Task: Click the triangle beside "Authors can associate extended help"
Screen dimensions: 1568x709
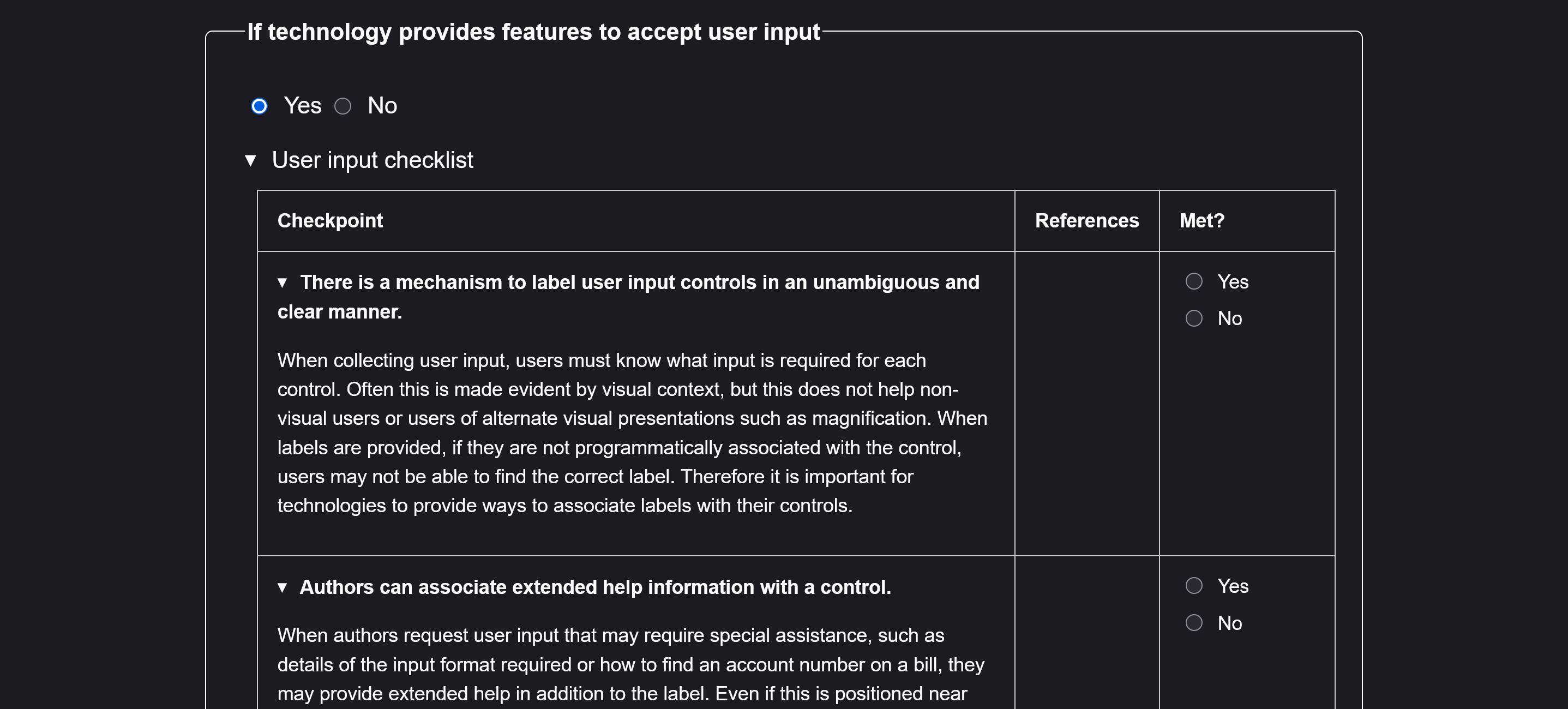Action: pos(283,587)
